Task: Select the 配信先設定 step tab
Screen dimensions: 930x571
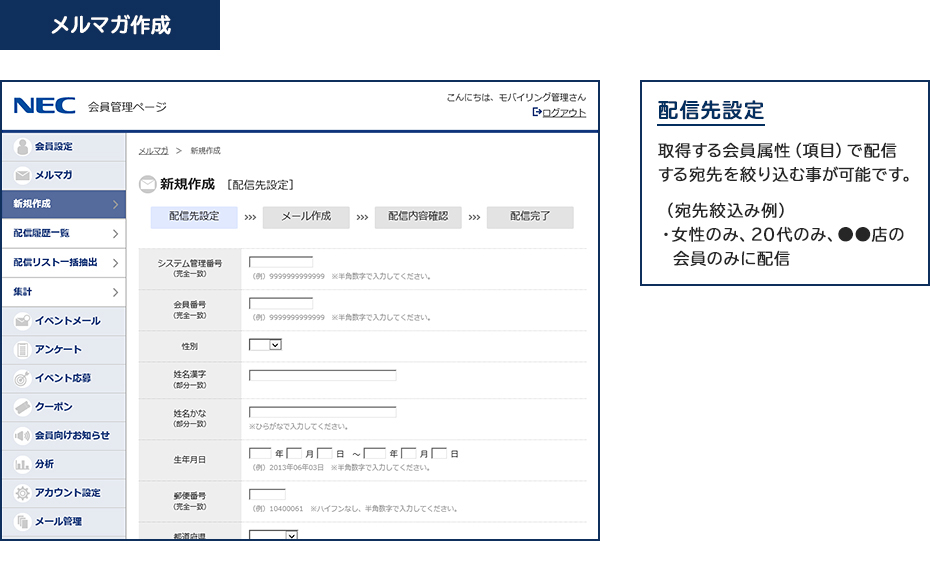Action: tap(194, 217)
